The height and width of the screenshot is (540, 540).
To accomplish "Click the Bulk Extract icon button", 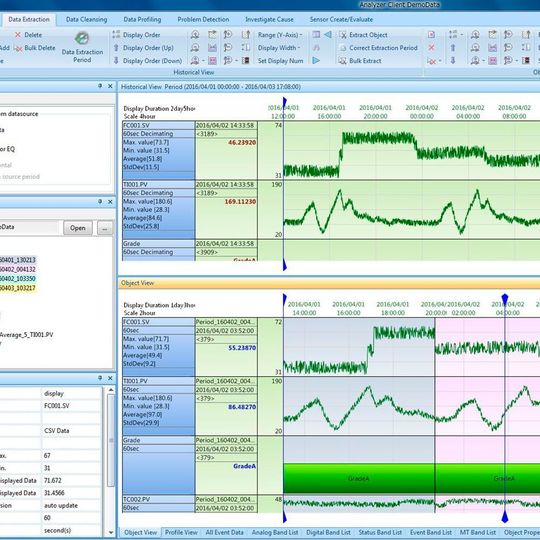I will pyautogui.click(x=342, y=61).
